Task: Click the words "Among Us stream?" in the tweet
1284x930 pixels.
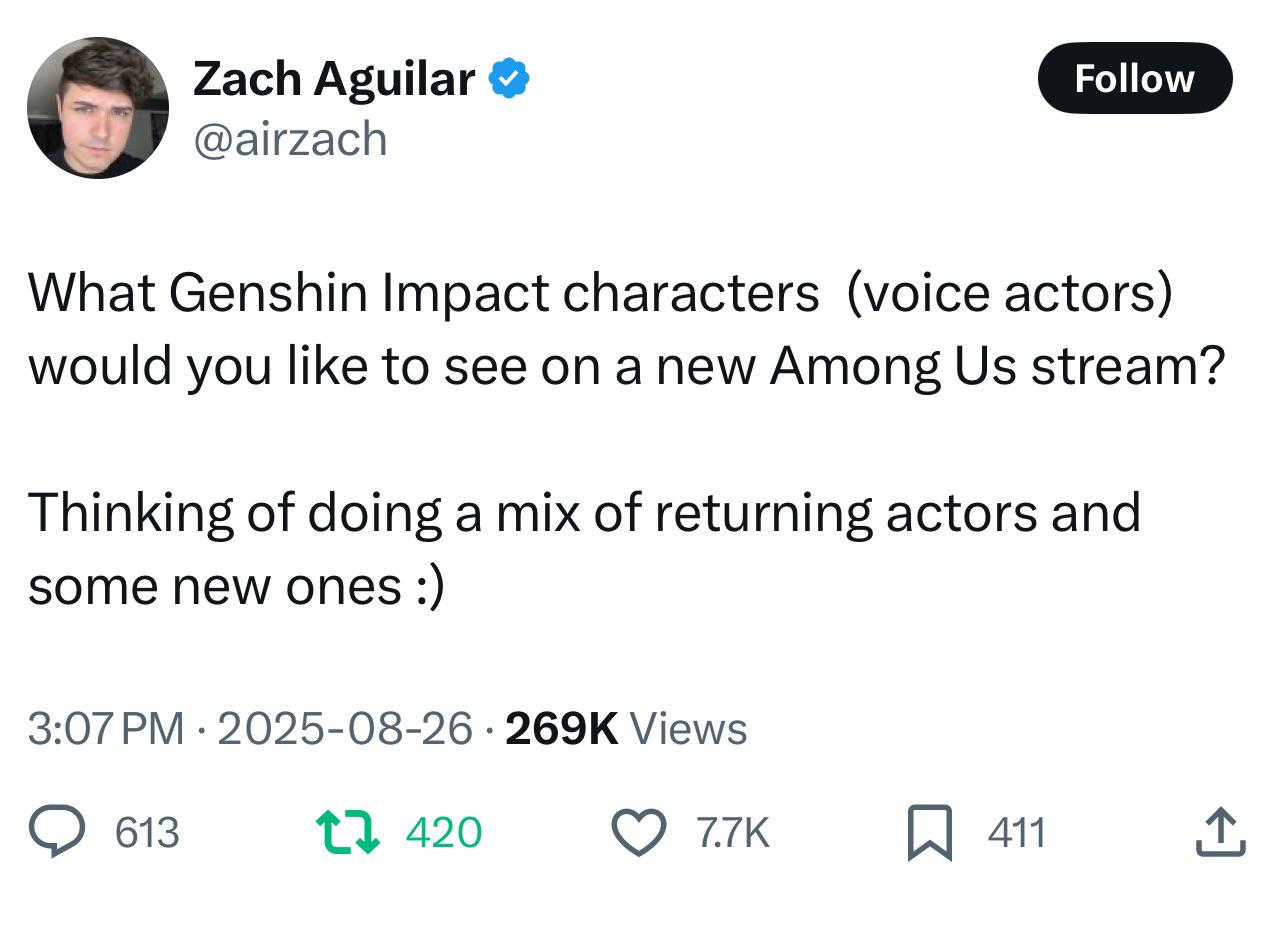Action: pyautogui.click(x=997, y=367)
